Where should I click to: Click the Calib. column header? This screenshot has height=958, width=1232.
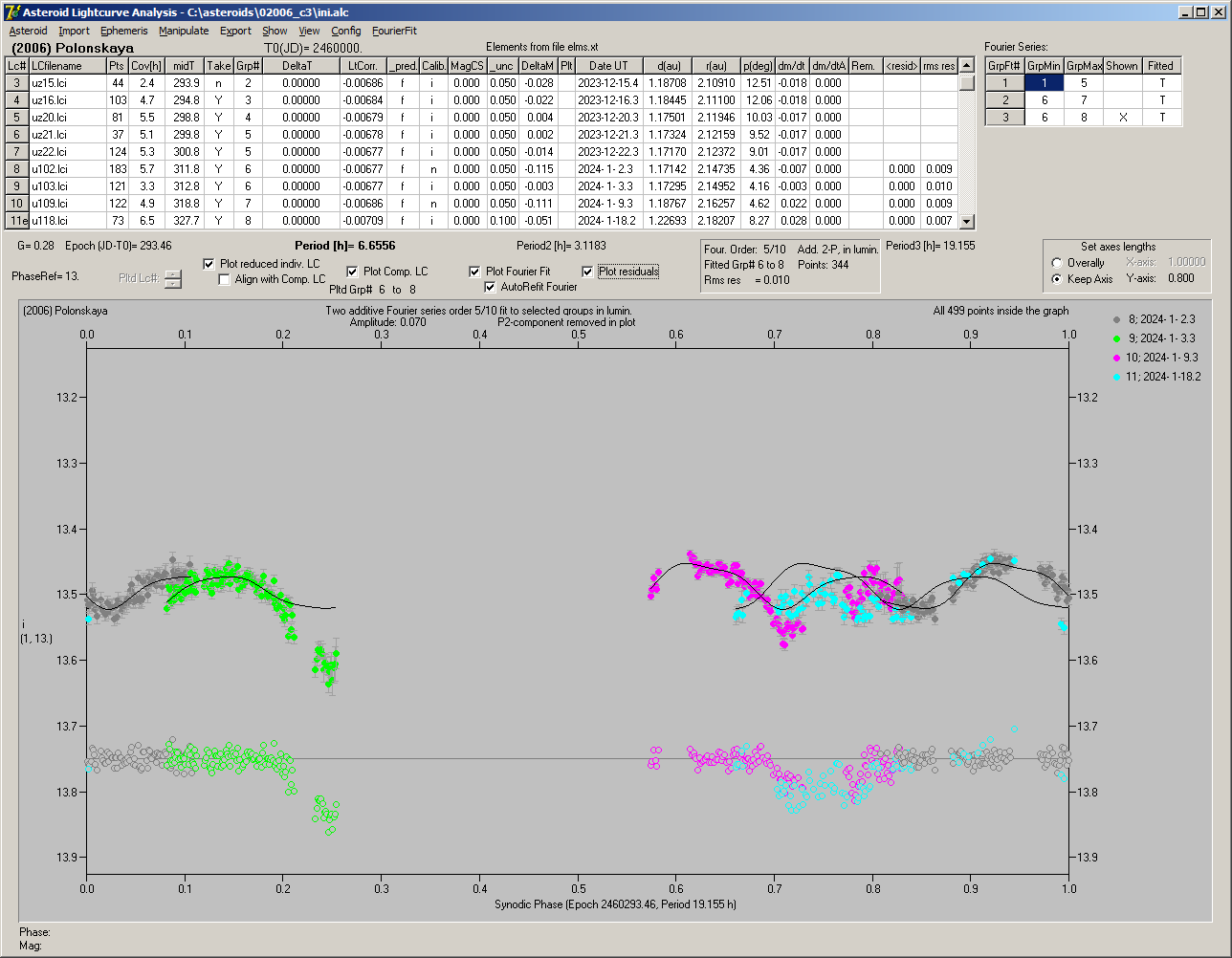coord(433,66)
